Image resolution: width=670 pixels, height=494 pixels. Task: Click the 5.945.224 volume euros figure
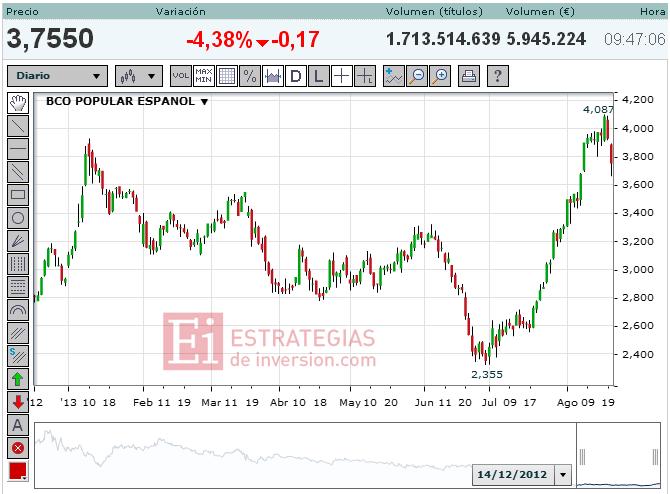pos(546,39)
